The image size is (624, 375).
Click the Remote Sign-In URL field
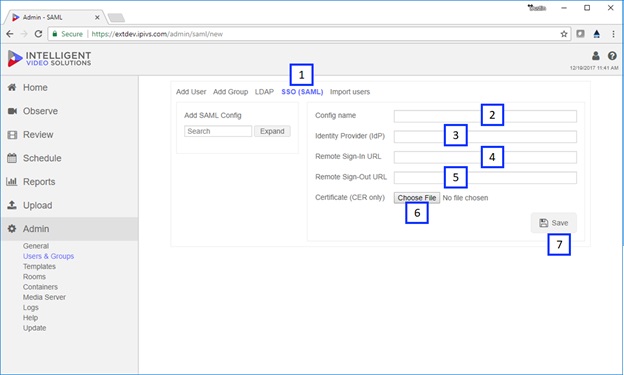tap(485, 157)
